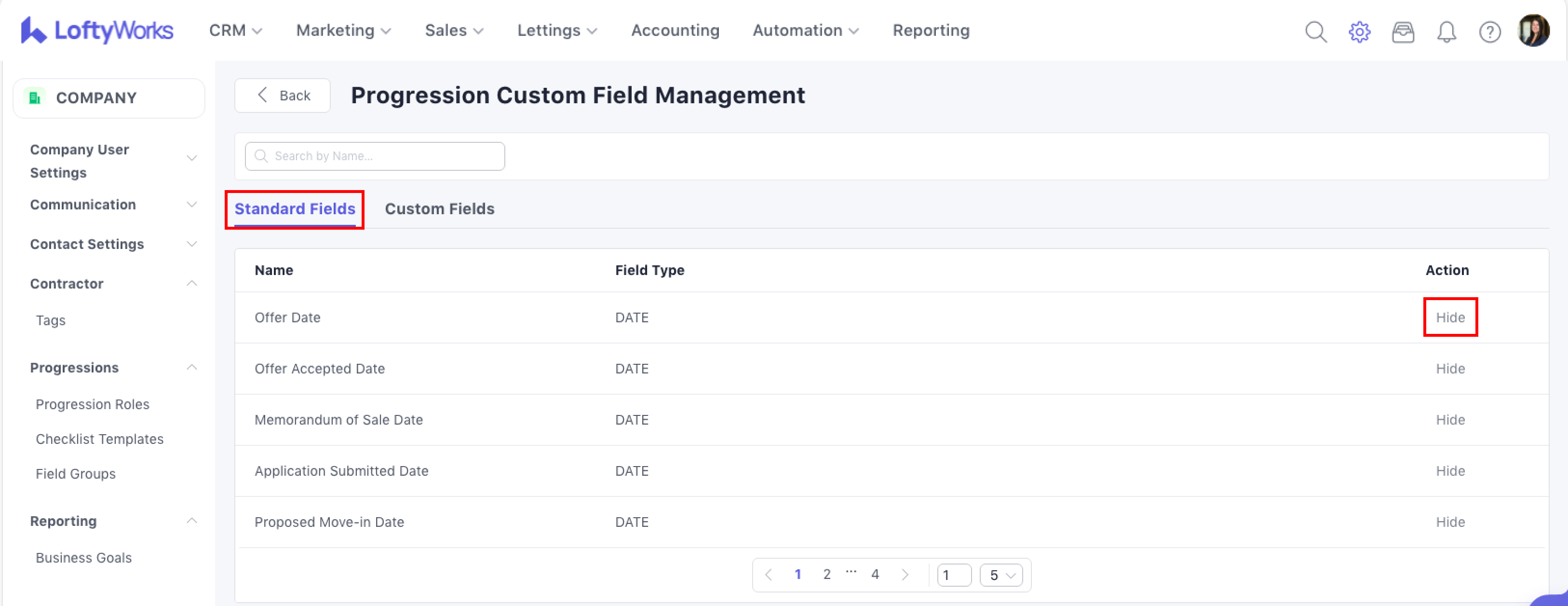Click the Back button
The height and width of the screenshot is (606, 1568).
(x=283, y=96)
